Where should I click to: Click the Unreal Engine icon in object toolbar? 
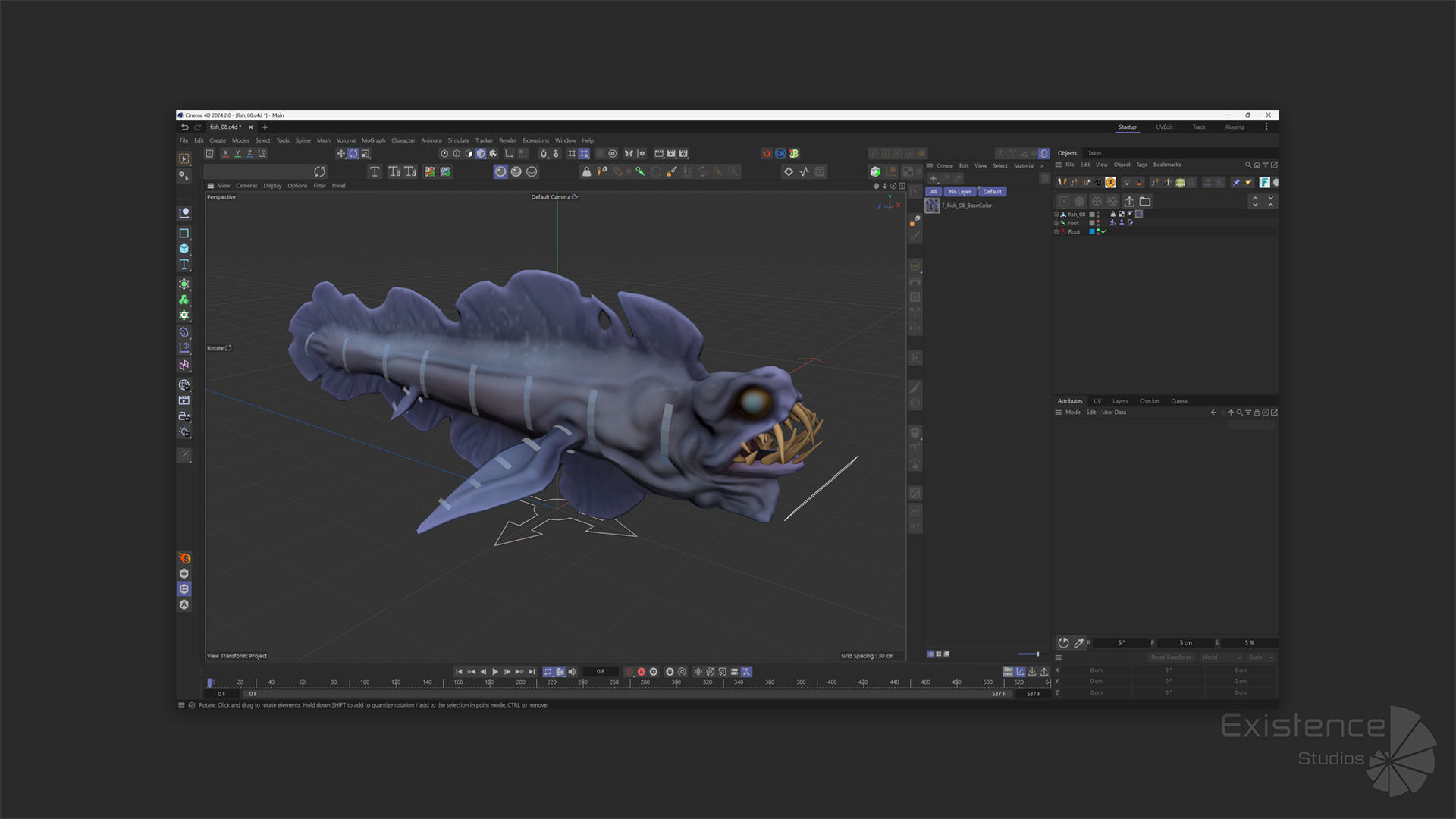click(1098, 183)
